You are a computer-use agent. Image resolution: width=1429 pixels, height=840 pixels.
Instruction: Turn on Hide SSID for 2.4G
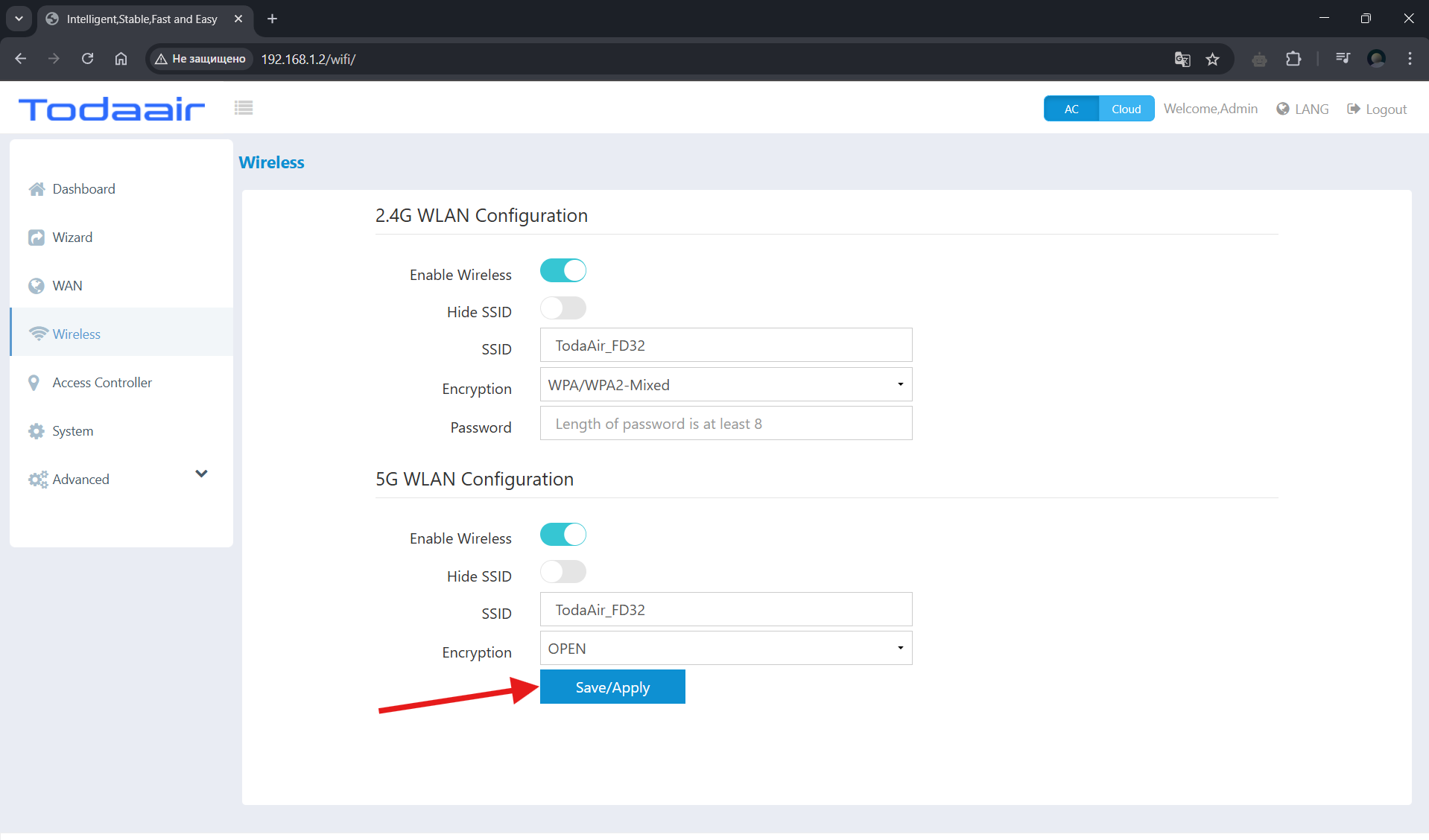(563, 308)
